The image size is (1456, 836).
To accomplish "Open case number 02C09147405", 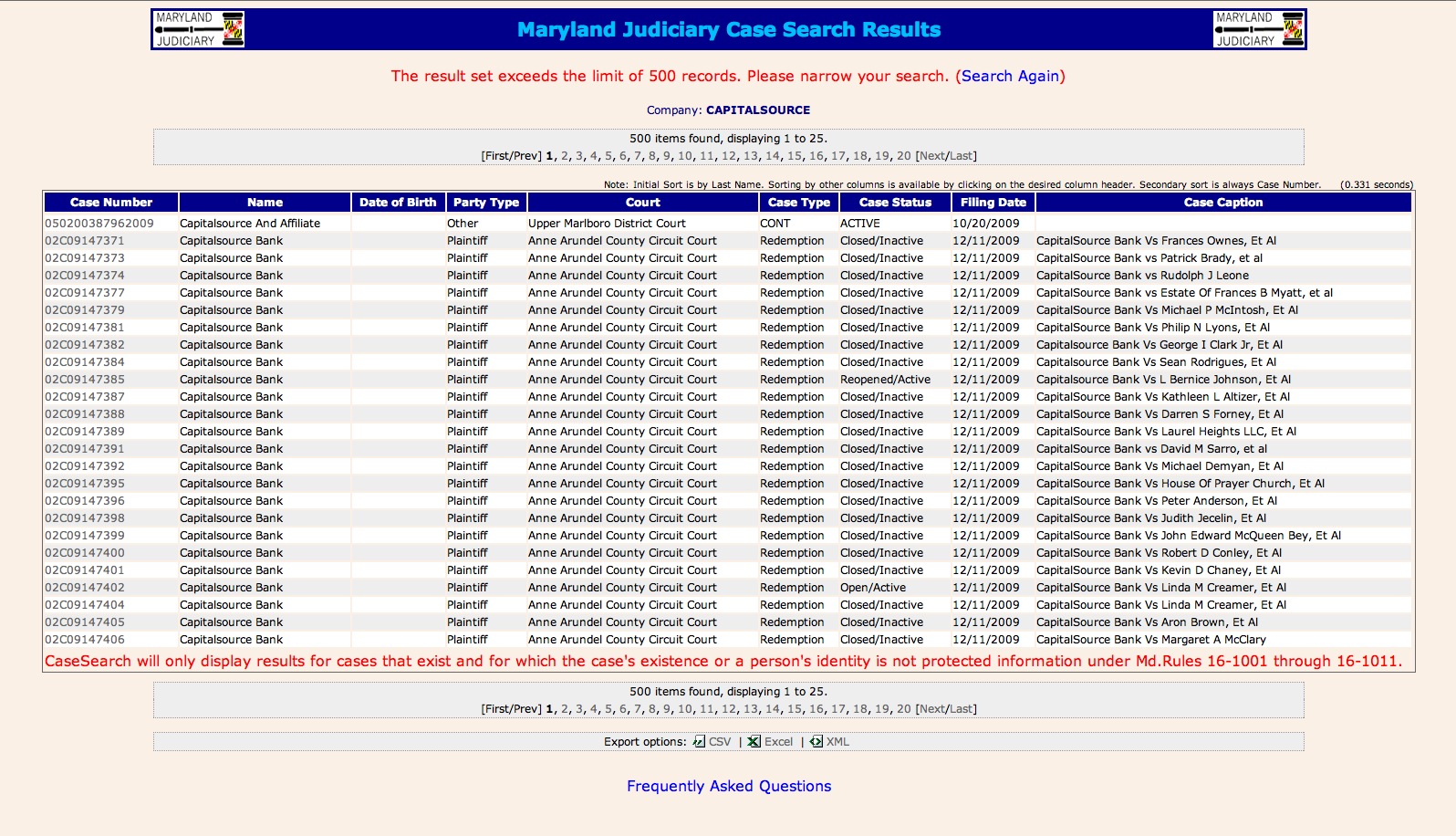I will [x=85, y=622].
